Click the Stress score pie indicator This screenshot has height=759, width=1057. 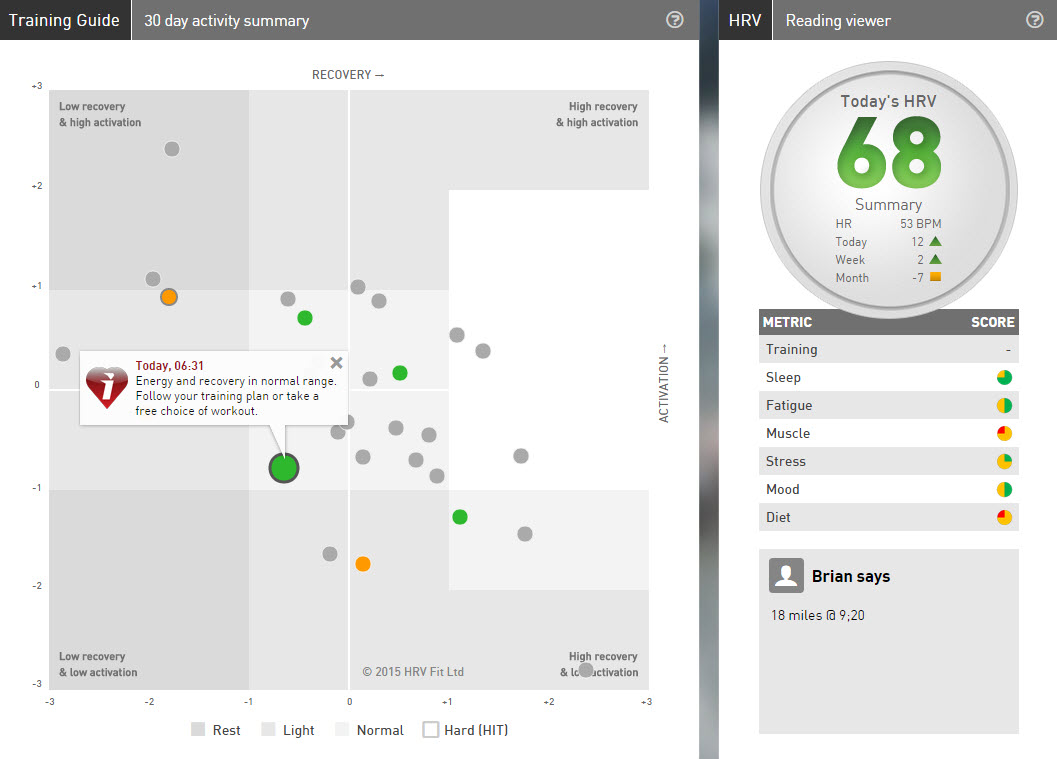click(x=1004, y=461)
